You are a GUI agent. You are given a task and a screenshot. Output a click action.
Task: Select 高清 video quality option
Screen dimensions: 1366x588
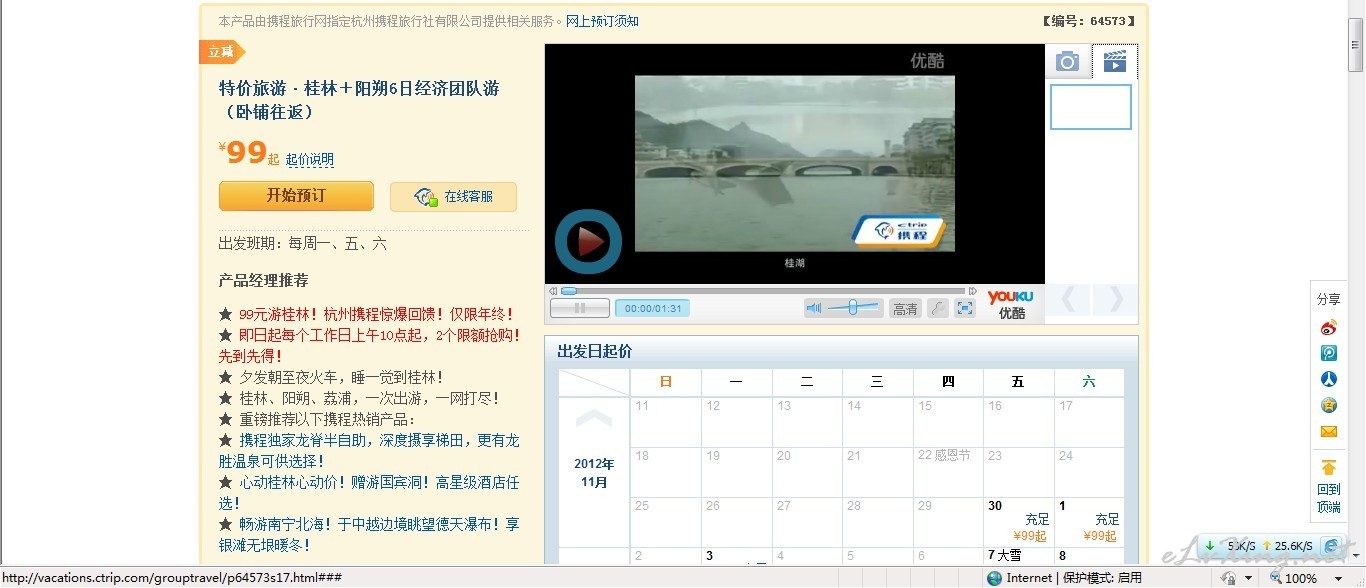[x=905, y=309]
